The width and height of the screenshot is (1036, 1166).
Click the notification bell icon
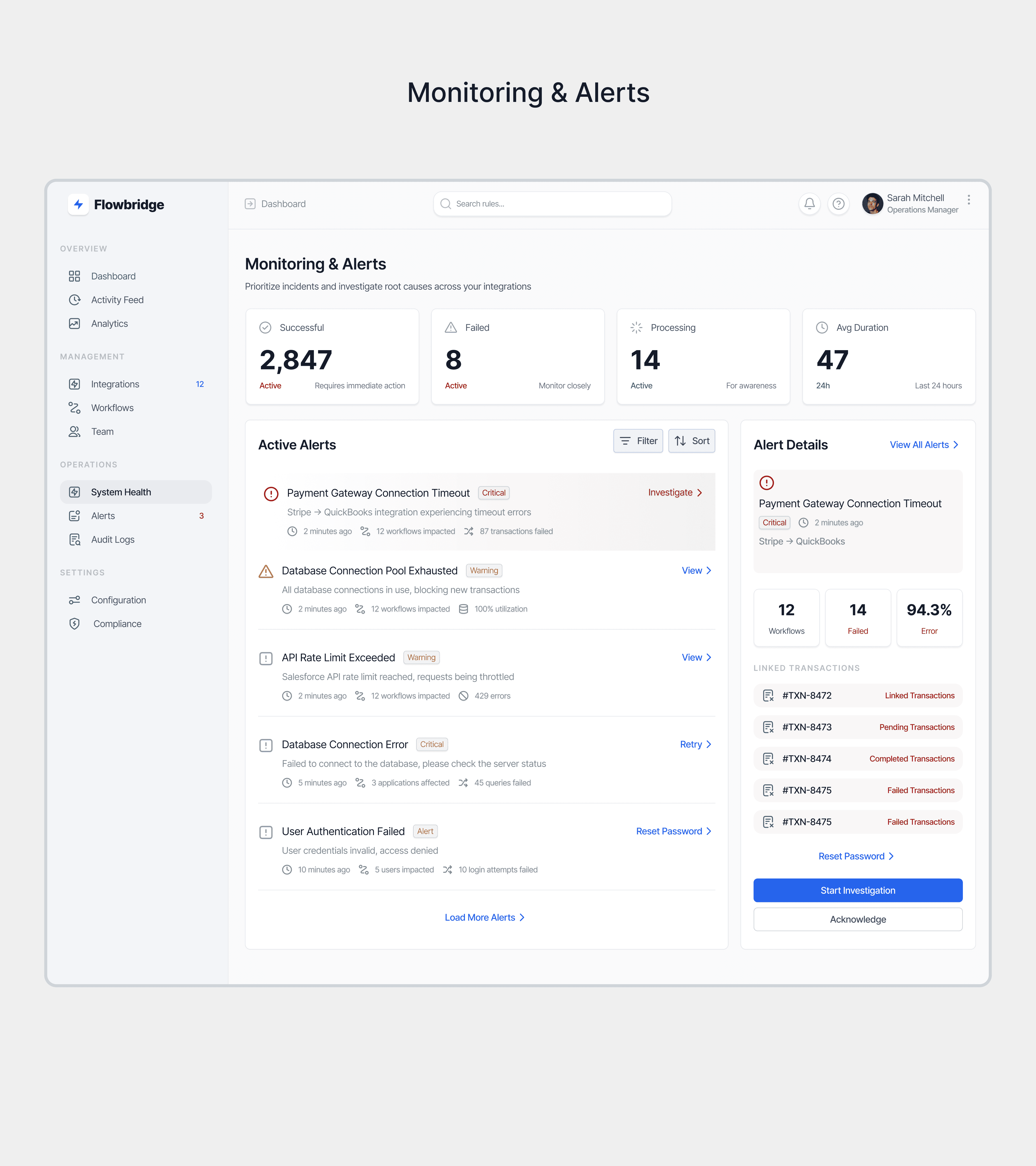click(809, 204)
